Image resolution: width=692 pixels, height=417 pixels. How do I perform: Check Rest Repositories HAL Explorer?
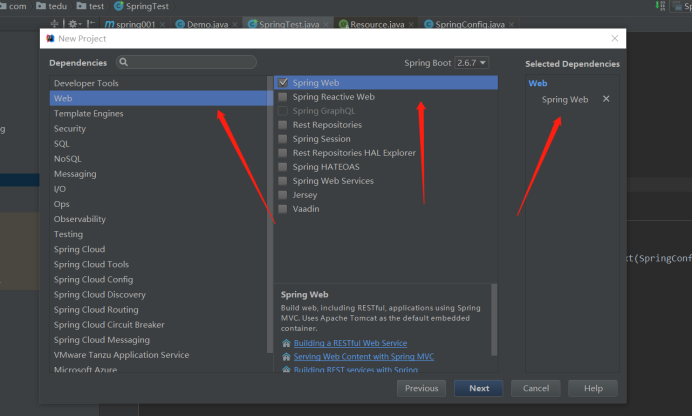tap(283, 153)
